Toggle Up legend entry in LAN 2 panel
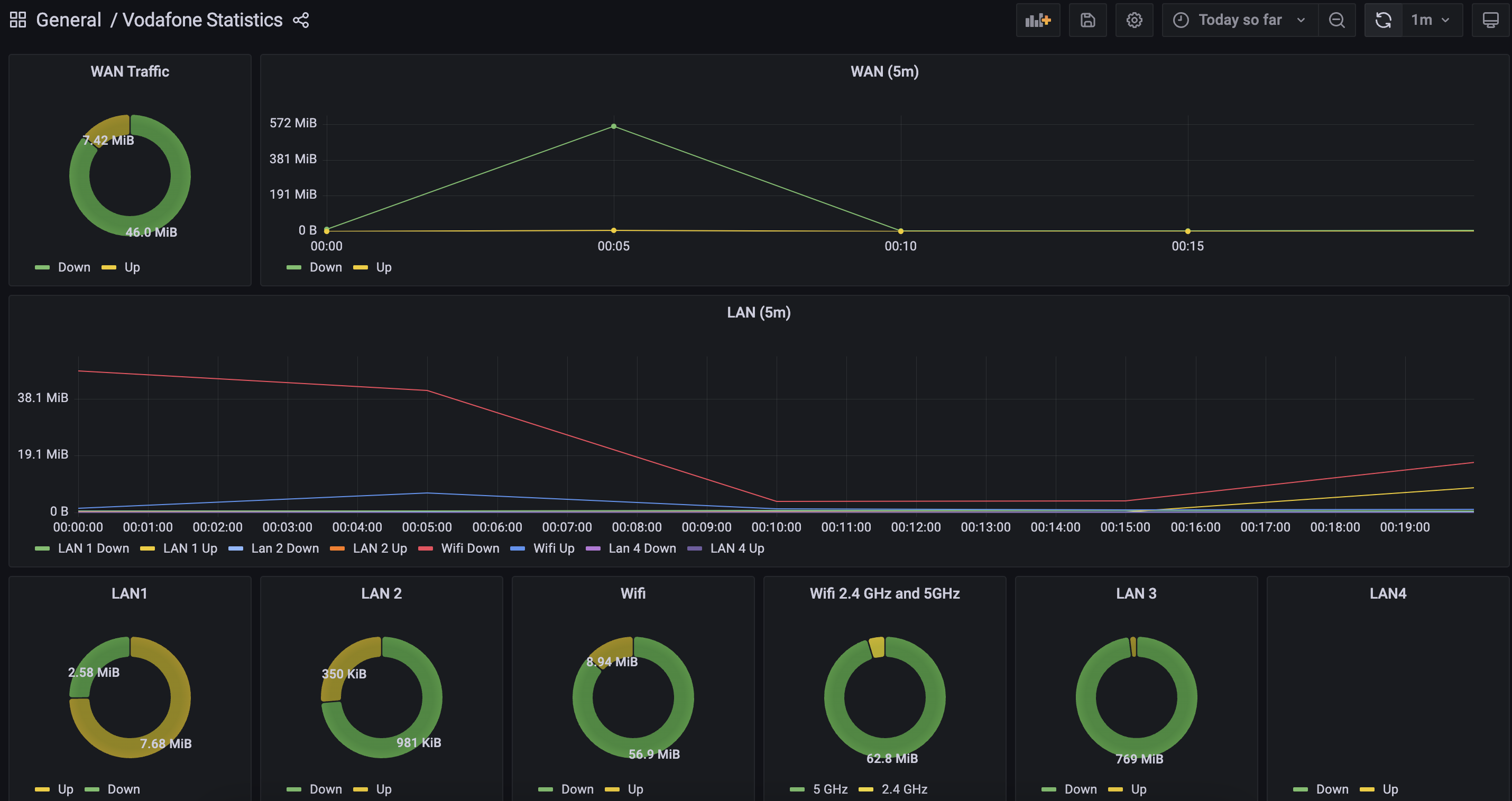The image size is (1512, 801). [x=384, y=789]
